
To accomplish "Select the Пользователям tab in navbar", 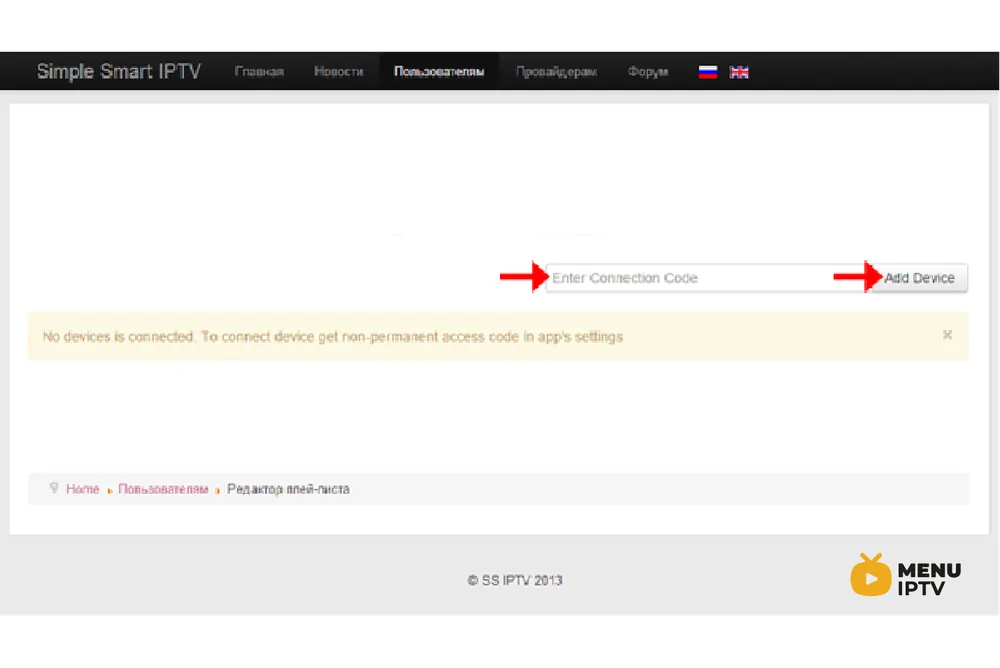I will tap(439, 71).
